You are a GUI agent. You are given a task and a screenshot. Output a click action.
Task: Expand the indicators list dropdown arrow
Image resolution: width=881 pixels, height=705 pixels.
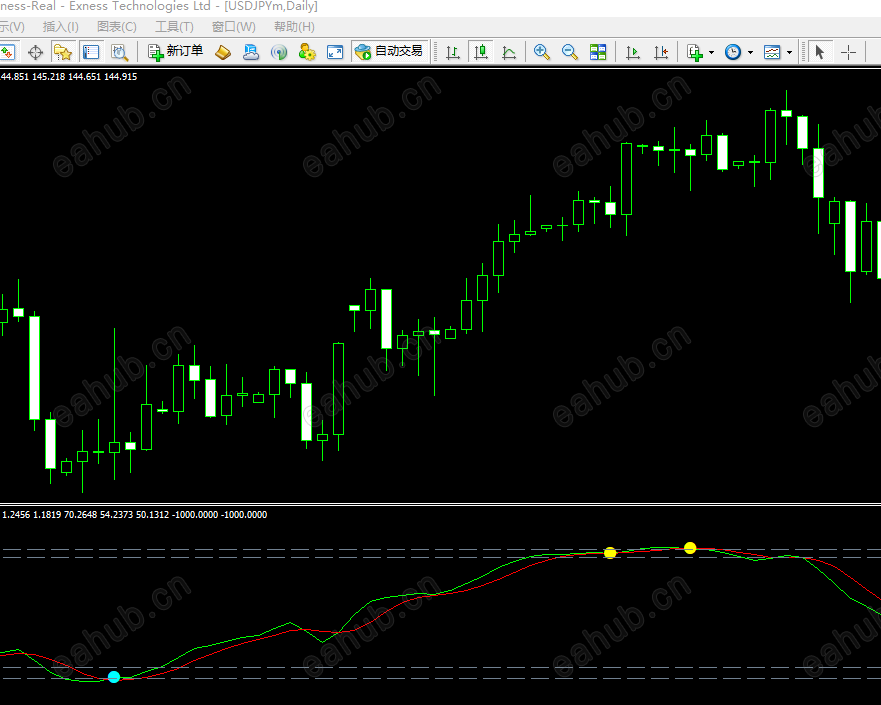(712, 53)
